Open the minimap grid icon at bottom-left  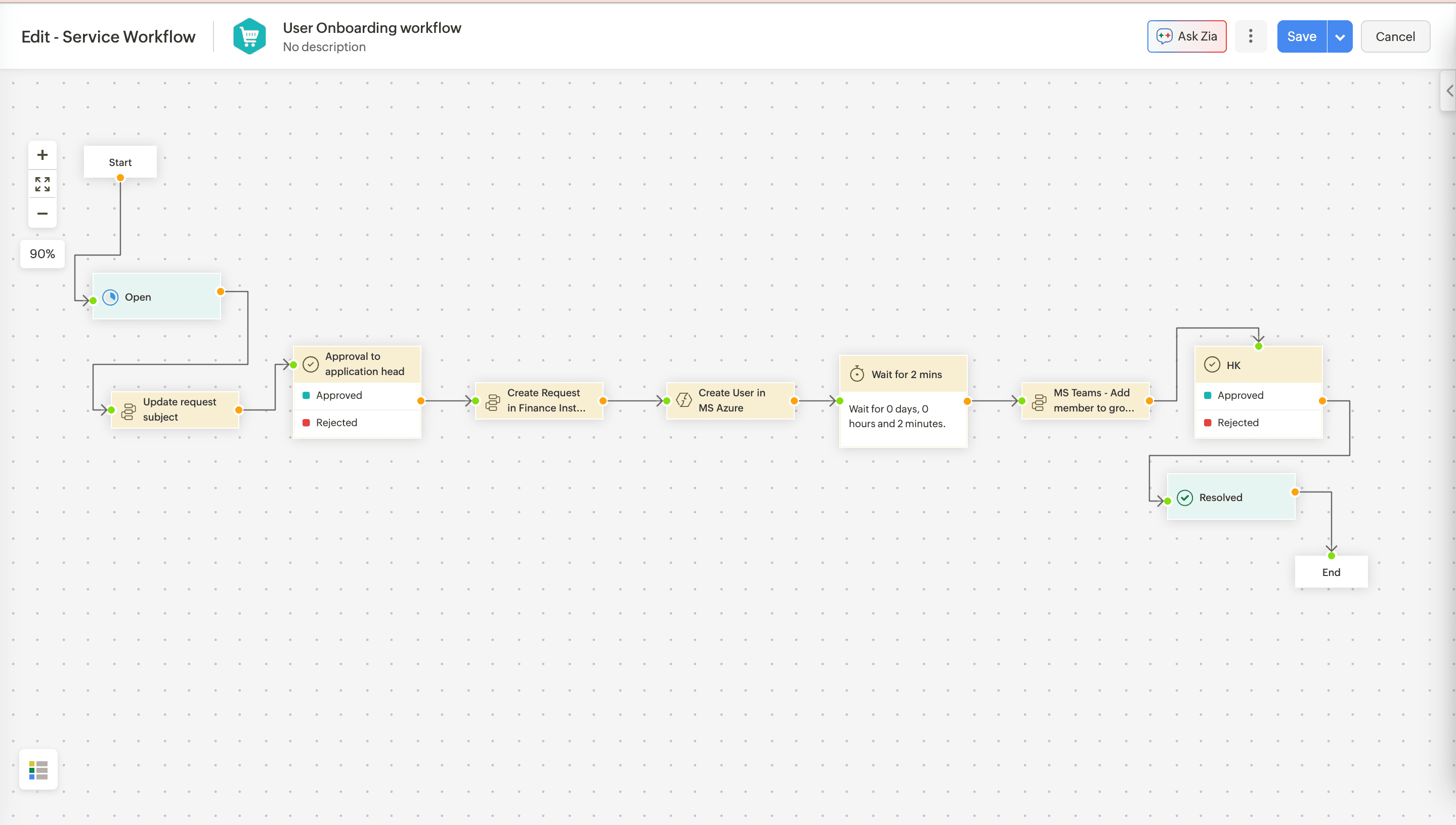click(x=38, y=769)
